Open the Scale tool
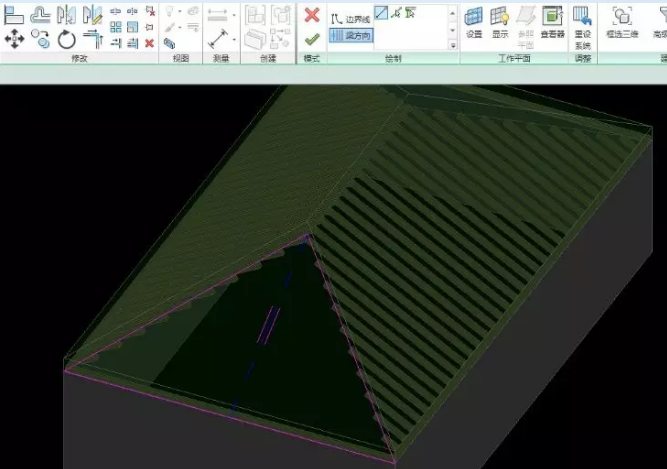 pos(132,27)
